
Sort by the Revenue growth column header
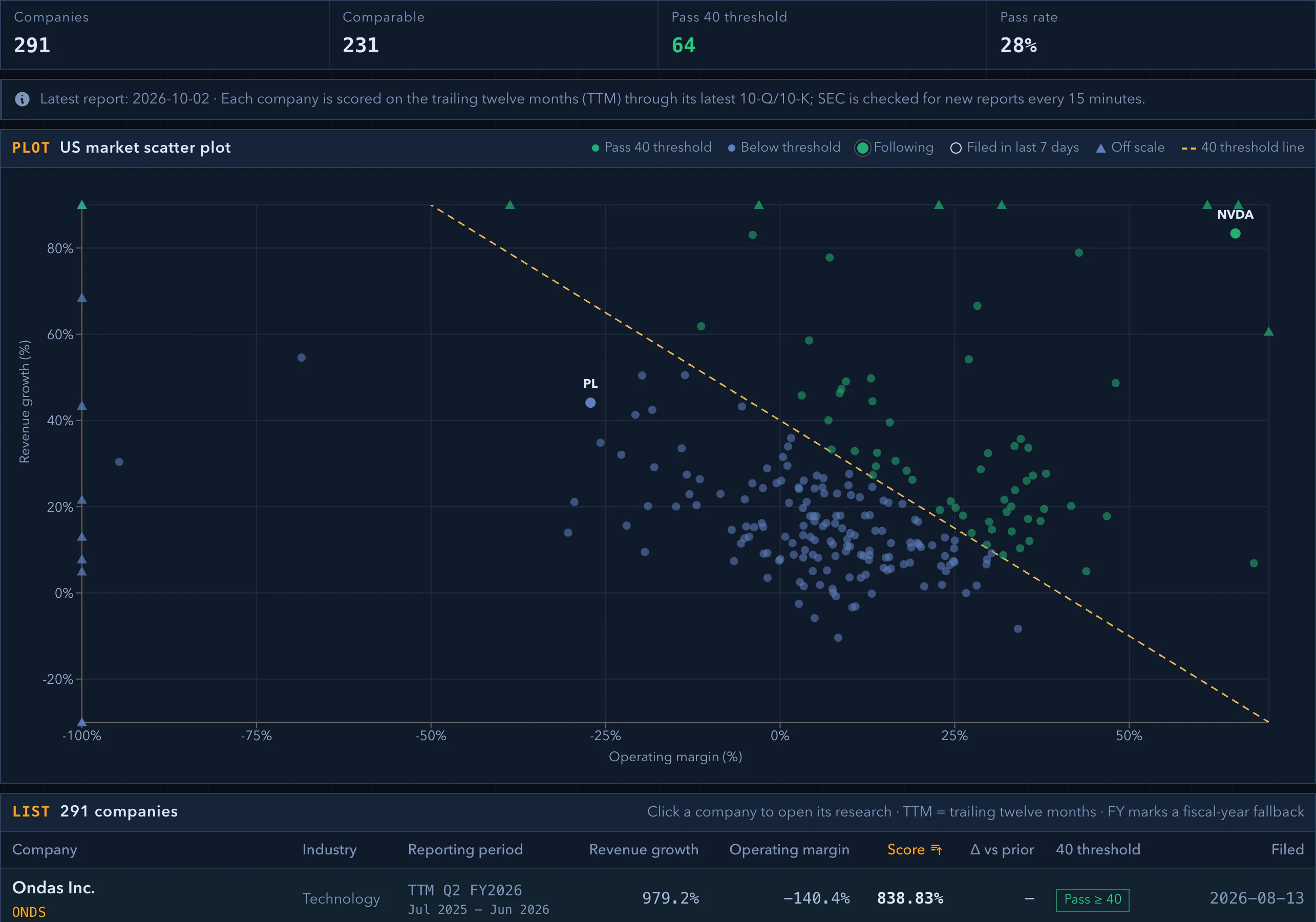coord(644,849)
